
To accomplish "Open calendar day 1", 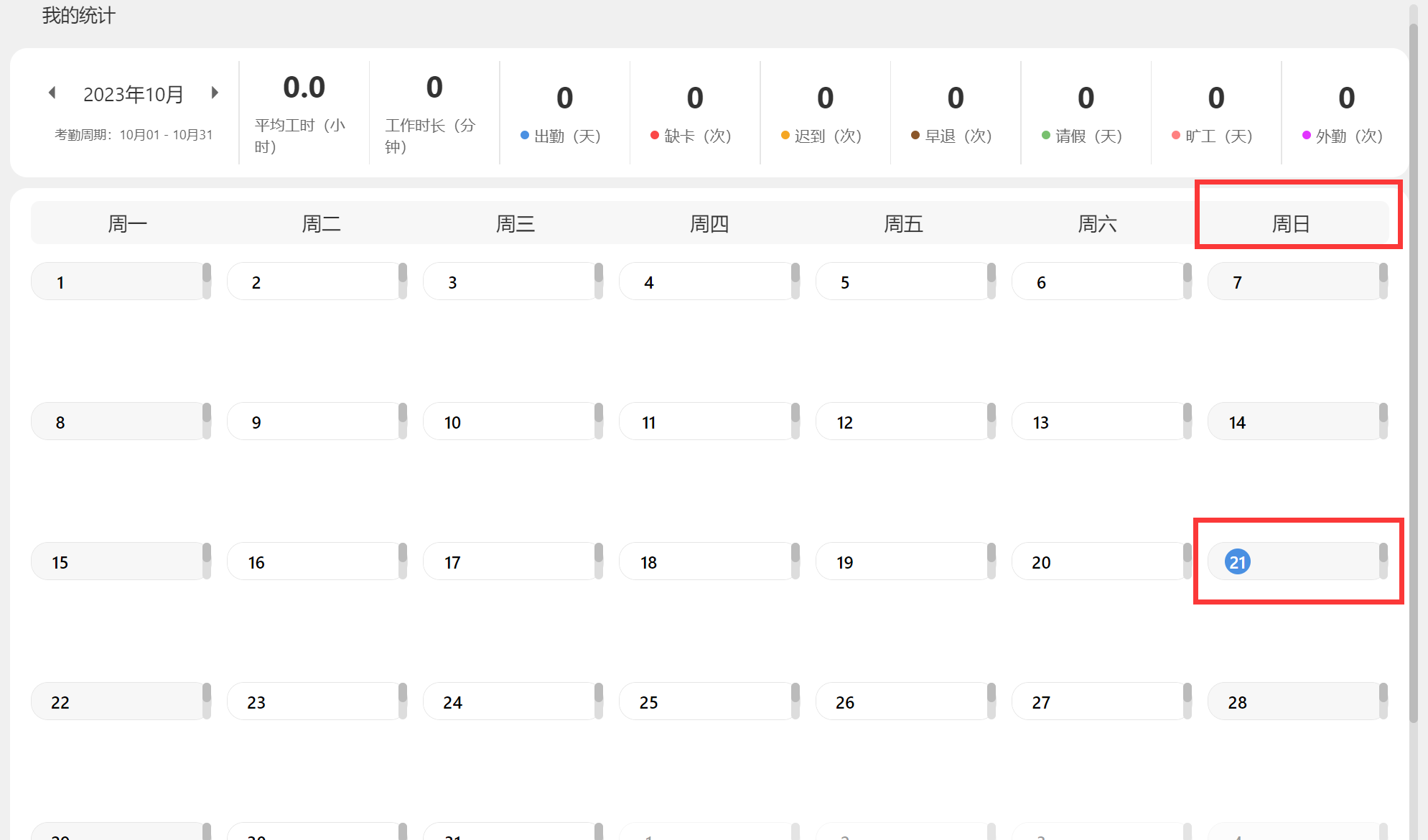I will tap(60, 282).
